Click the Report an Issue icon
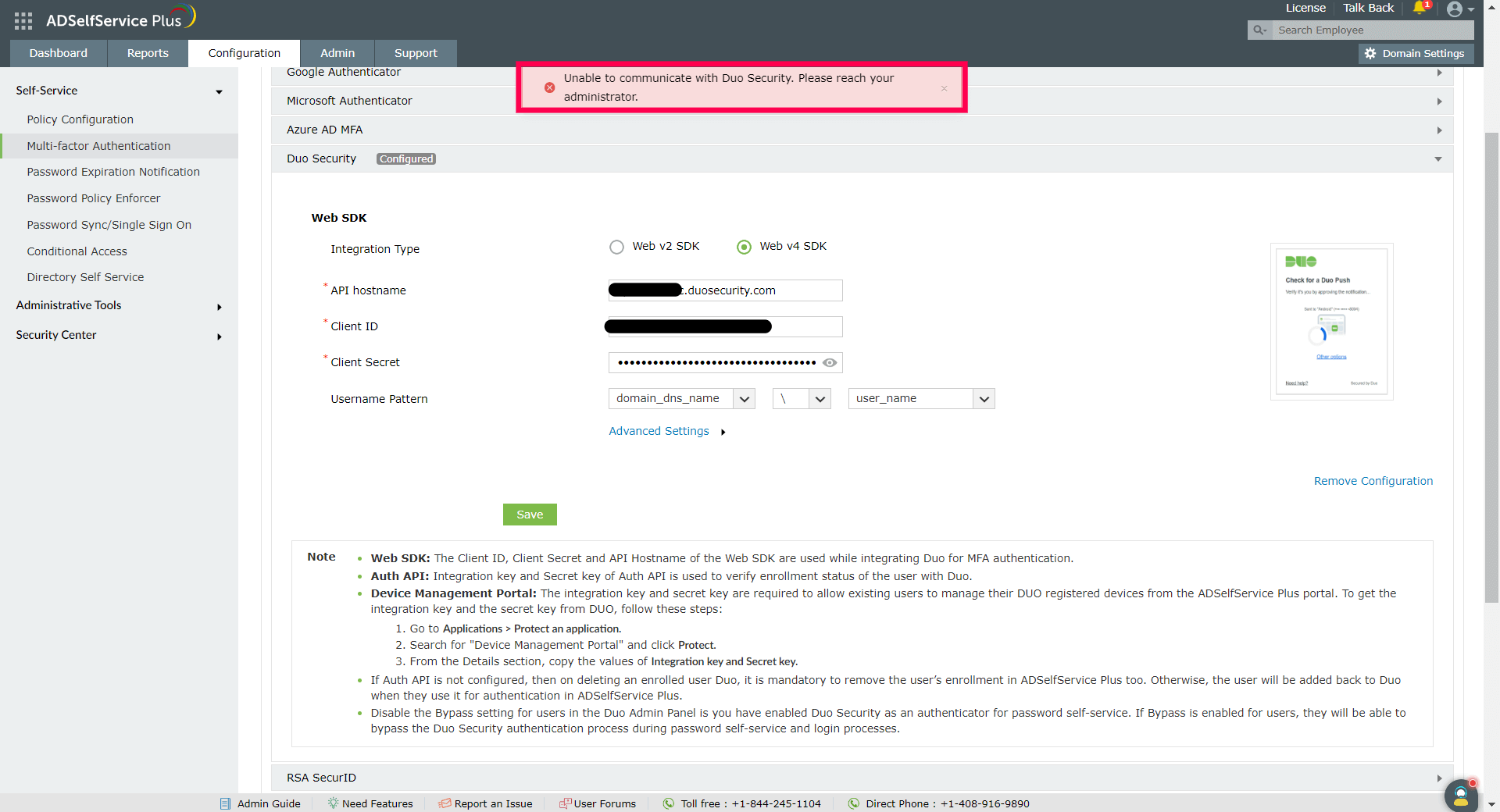 tap(444, 803)
